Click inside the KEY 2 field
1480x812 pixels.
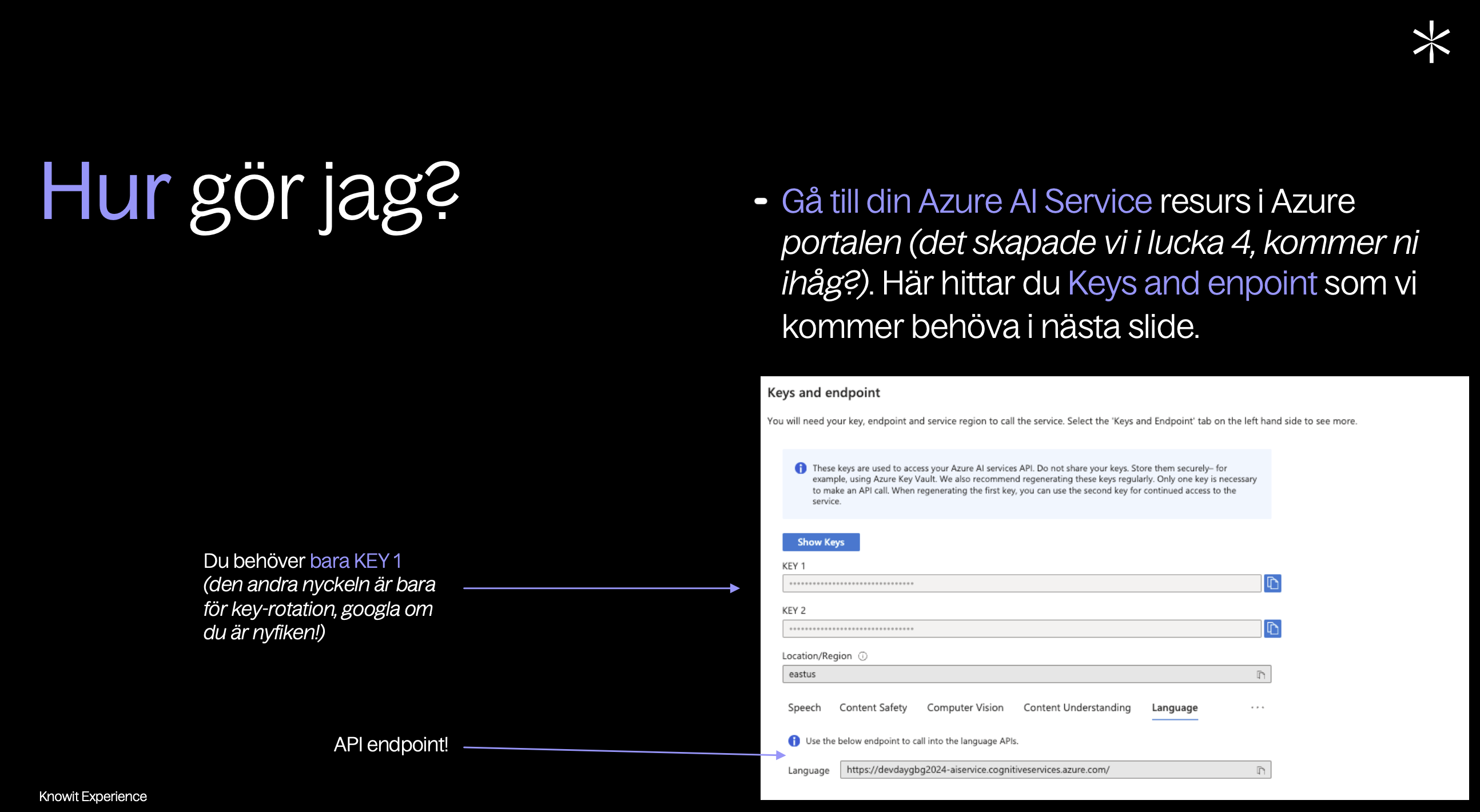pyautogui.click(x=1021, y=628)
